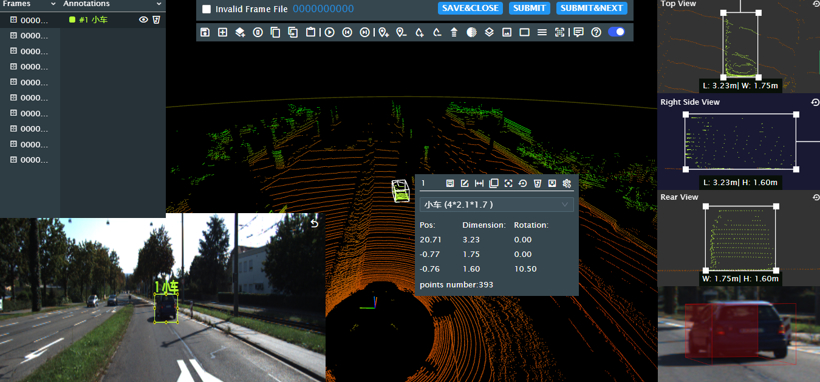Open the 小车 (4*2.1*1.7) class dropdown

[x=496, y=205]
